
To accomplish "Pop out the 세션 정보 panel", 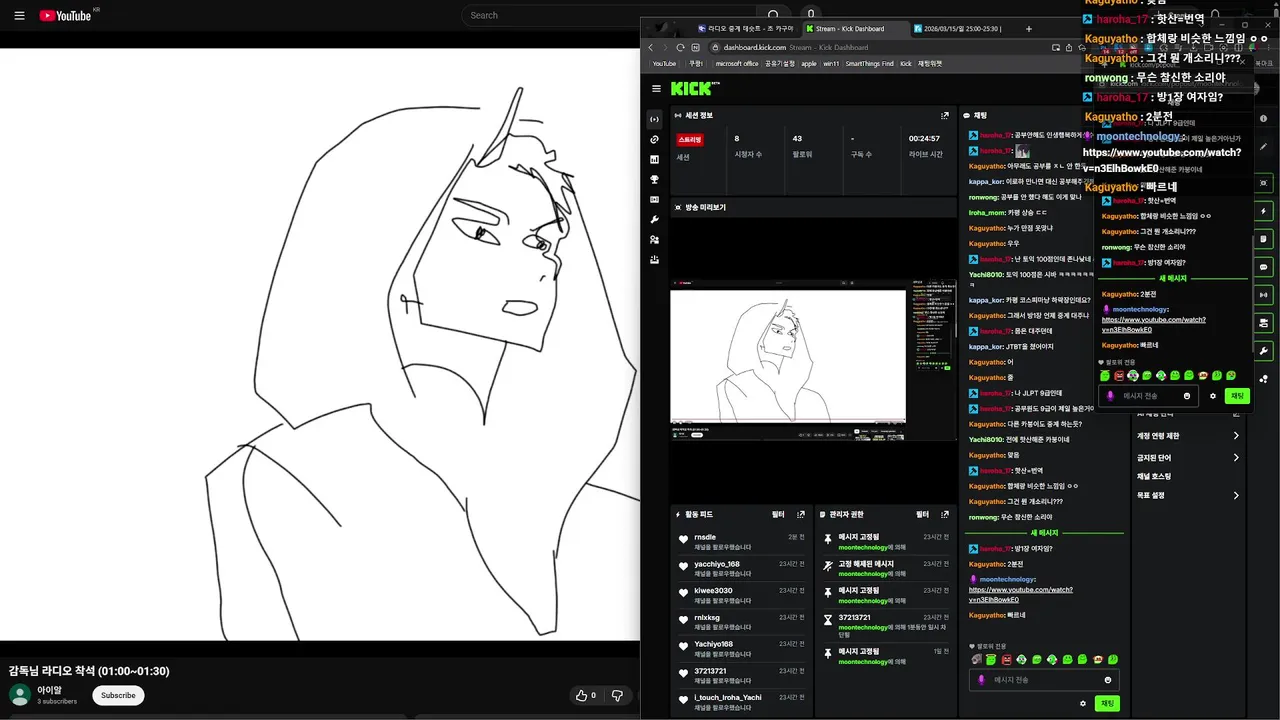I will tap(945, 116).
